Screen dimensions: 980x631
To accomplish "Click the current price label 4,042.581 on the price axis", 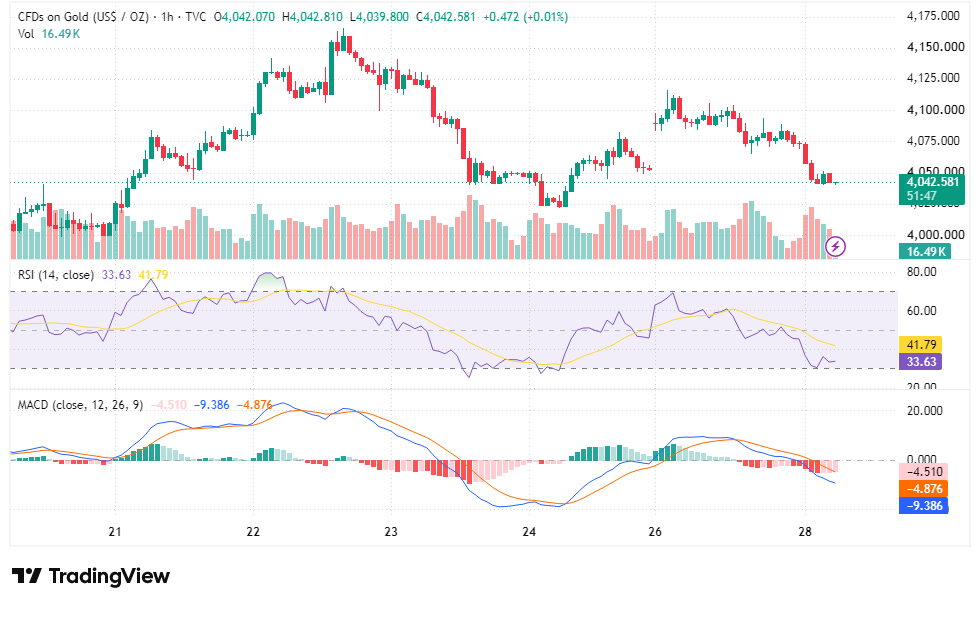I will point(932,182).
